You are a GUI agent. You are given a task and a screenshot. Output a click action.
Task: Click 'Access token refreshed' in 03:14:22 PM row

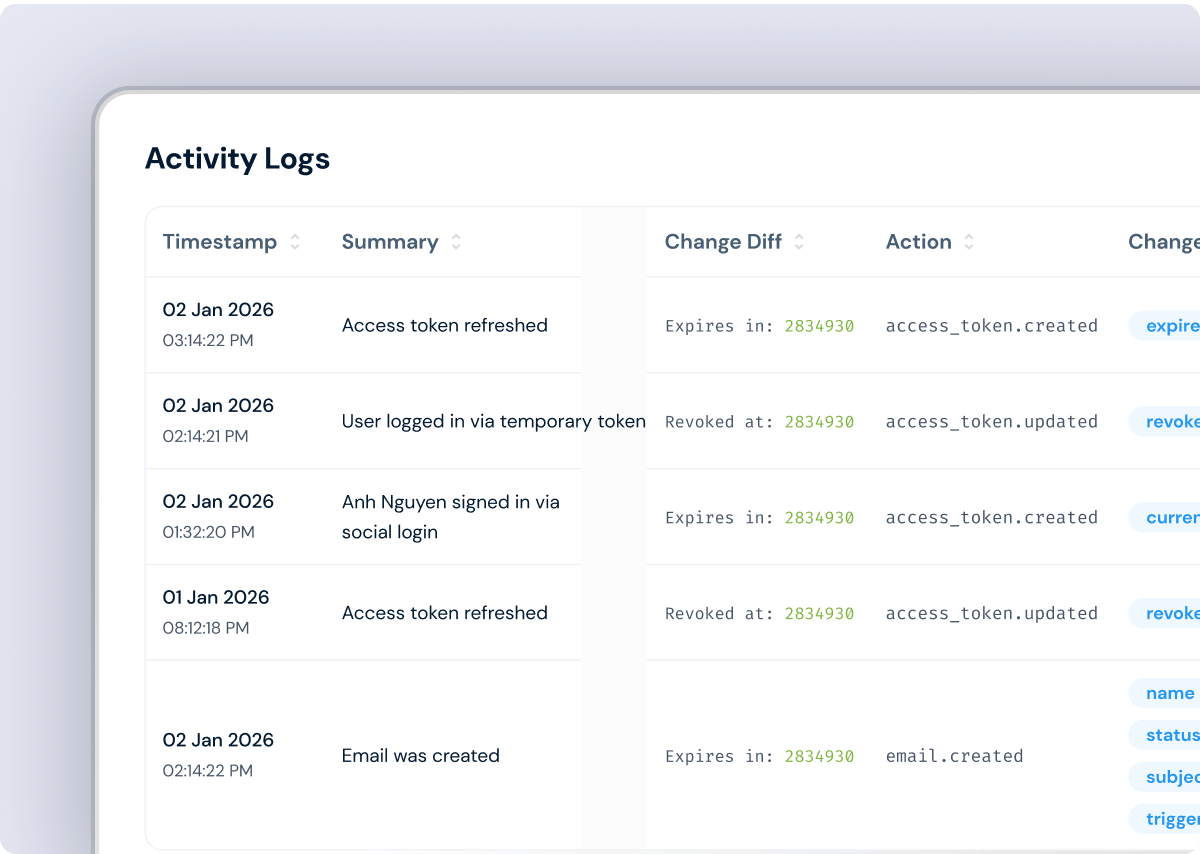coord(445,325)
